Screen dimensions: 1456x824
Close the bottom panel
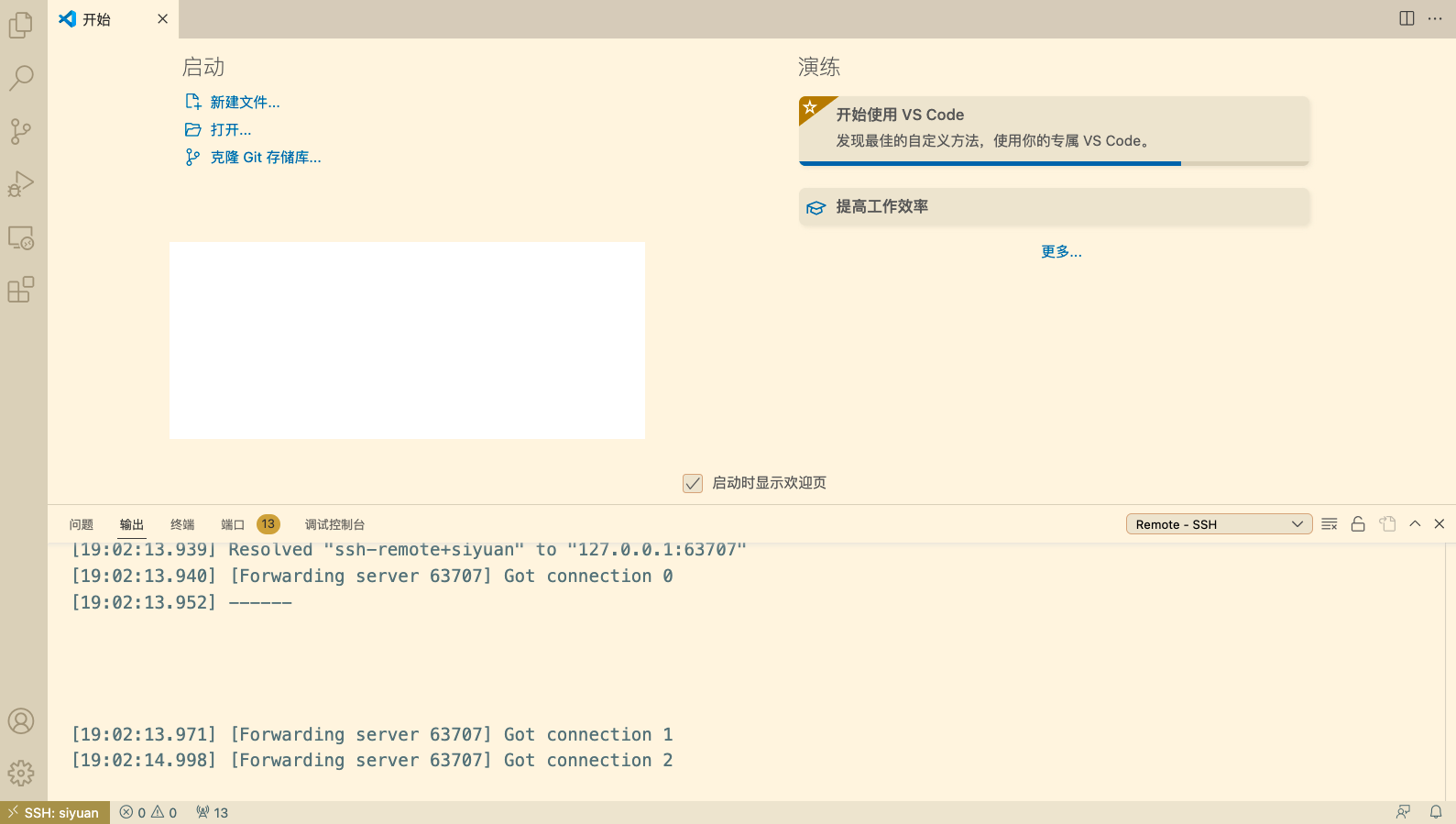point(1440,523)
